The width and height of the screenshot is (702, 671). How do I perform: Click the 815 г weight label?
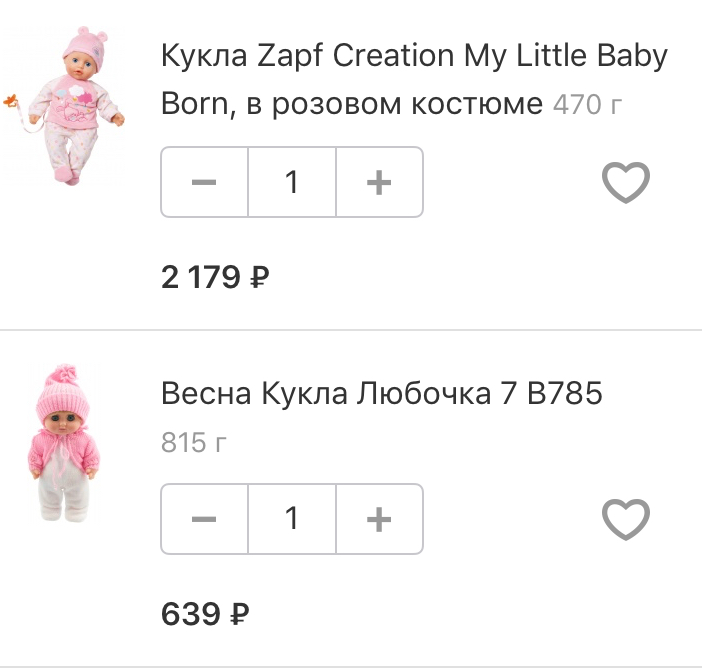[x=194, y=442]
